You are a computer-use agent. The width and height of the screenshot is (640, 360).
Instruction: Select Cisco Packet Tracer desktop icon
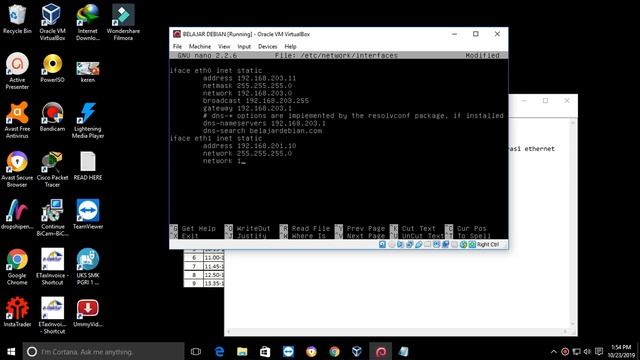coord(52,169)
